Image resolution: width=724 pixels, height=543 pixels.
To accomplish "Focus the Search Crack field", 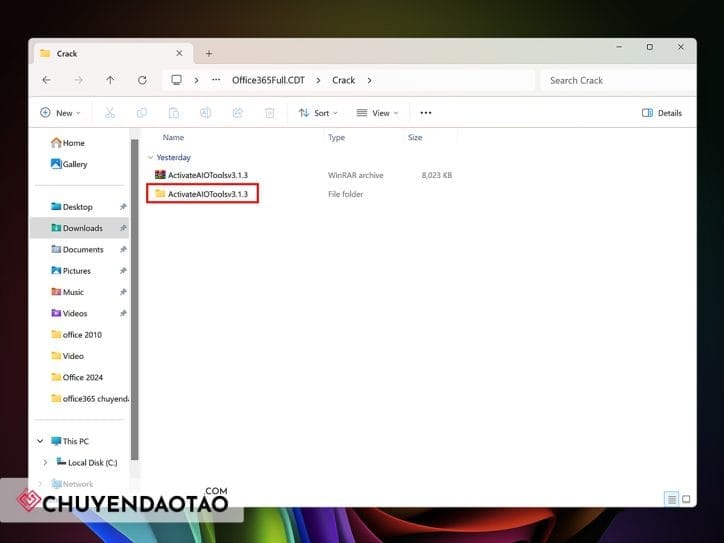I will point(618,80).
